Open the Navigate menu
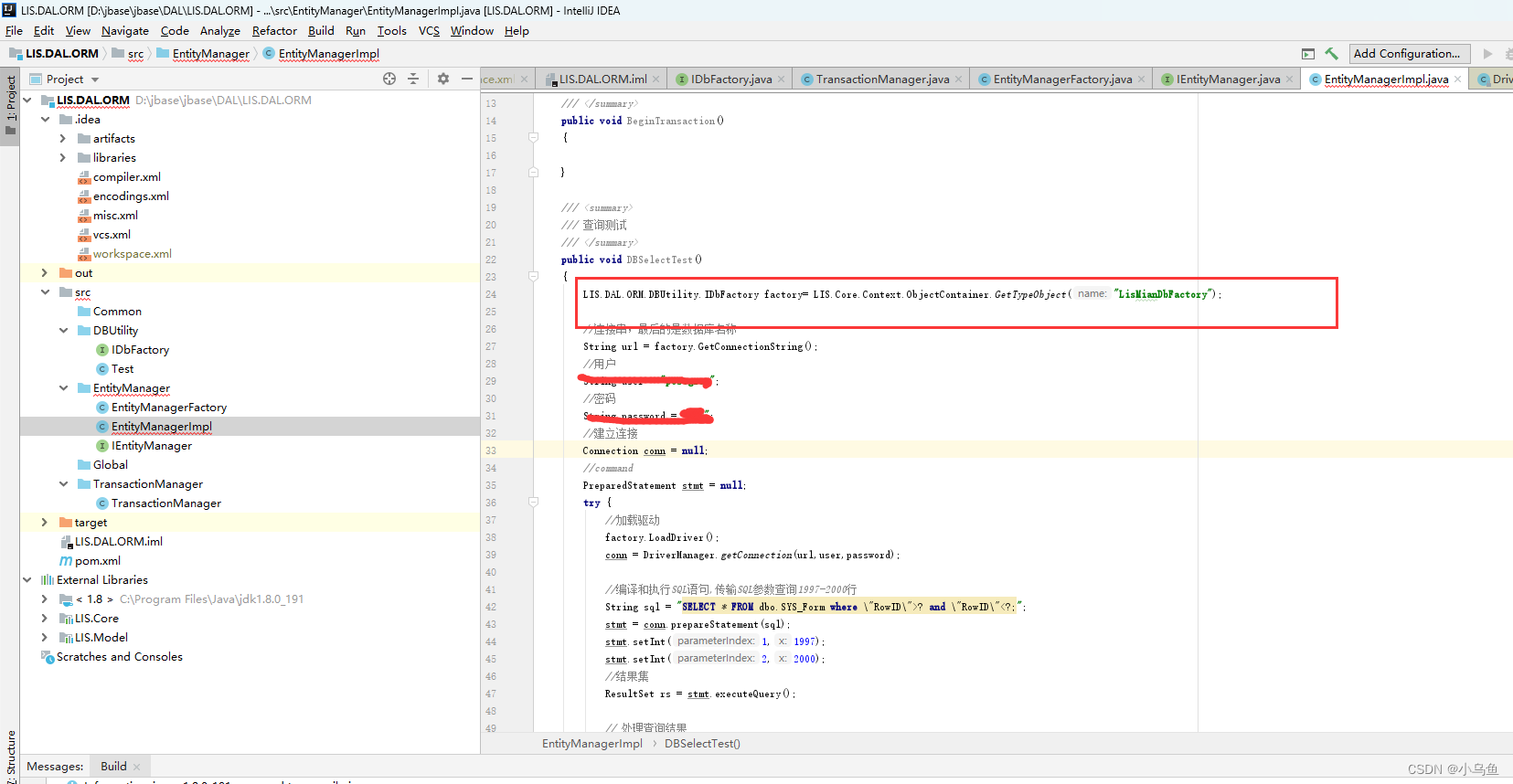This screenshot has height=784, width=1513. tap(125, 31)
